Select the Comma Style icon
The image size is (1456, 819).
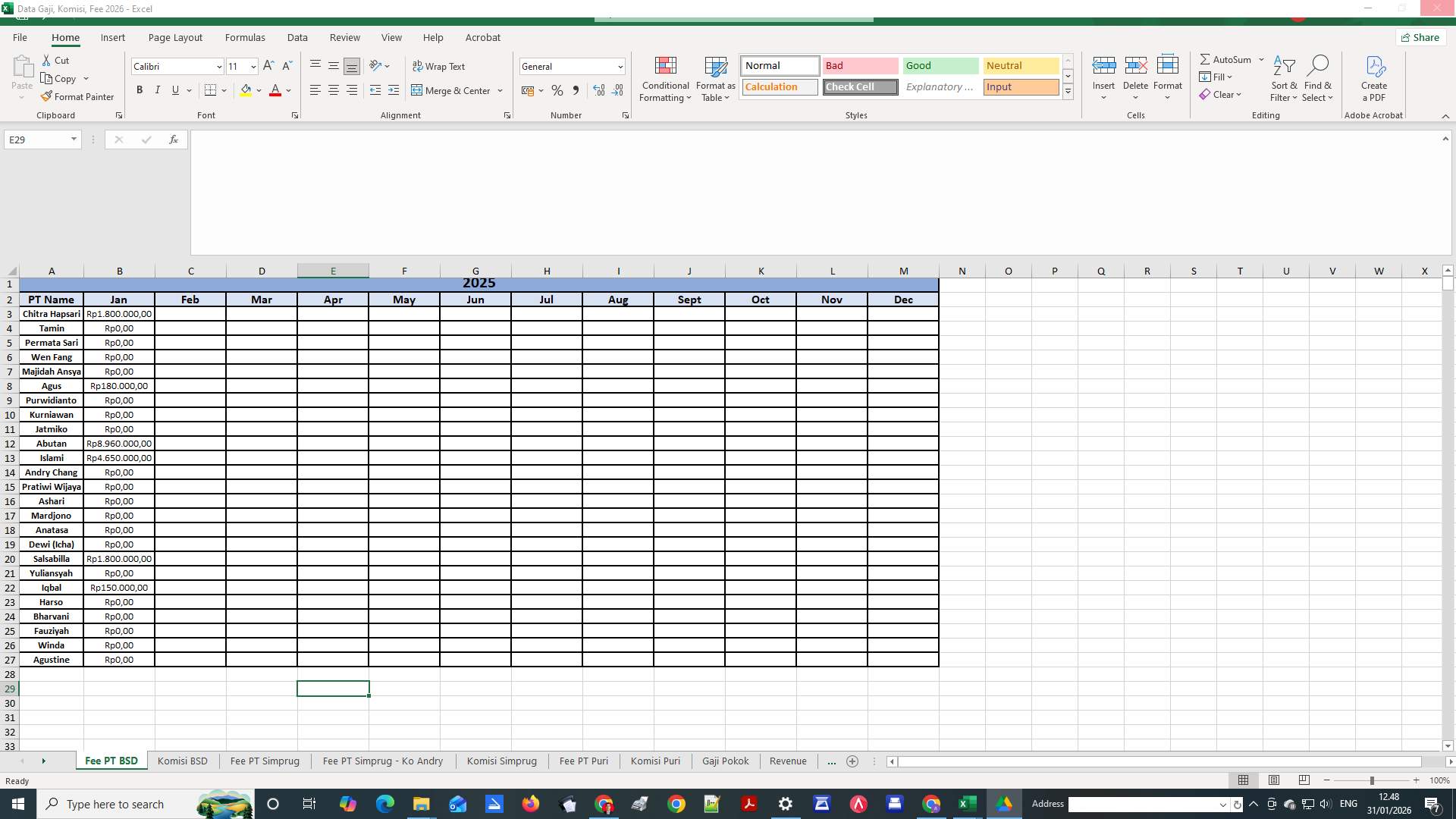coord(576,90)
